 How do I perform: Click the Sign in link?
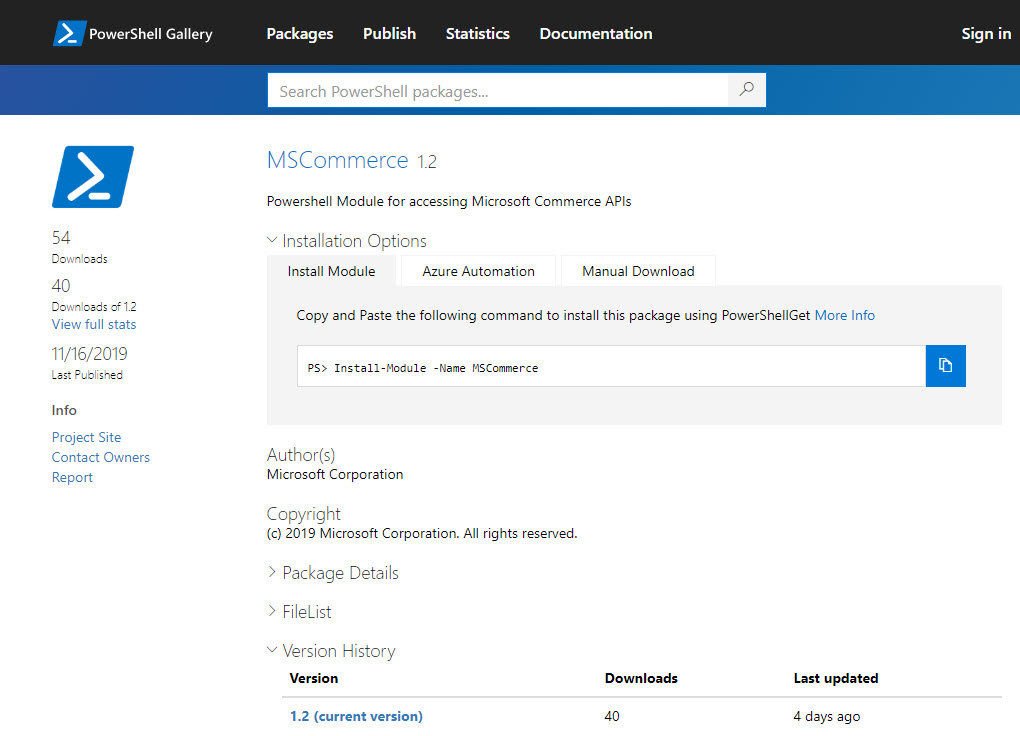[986, 34]
